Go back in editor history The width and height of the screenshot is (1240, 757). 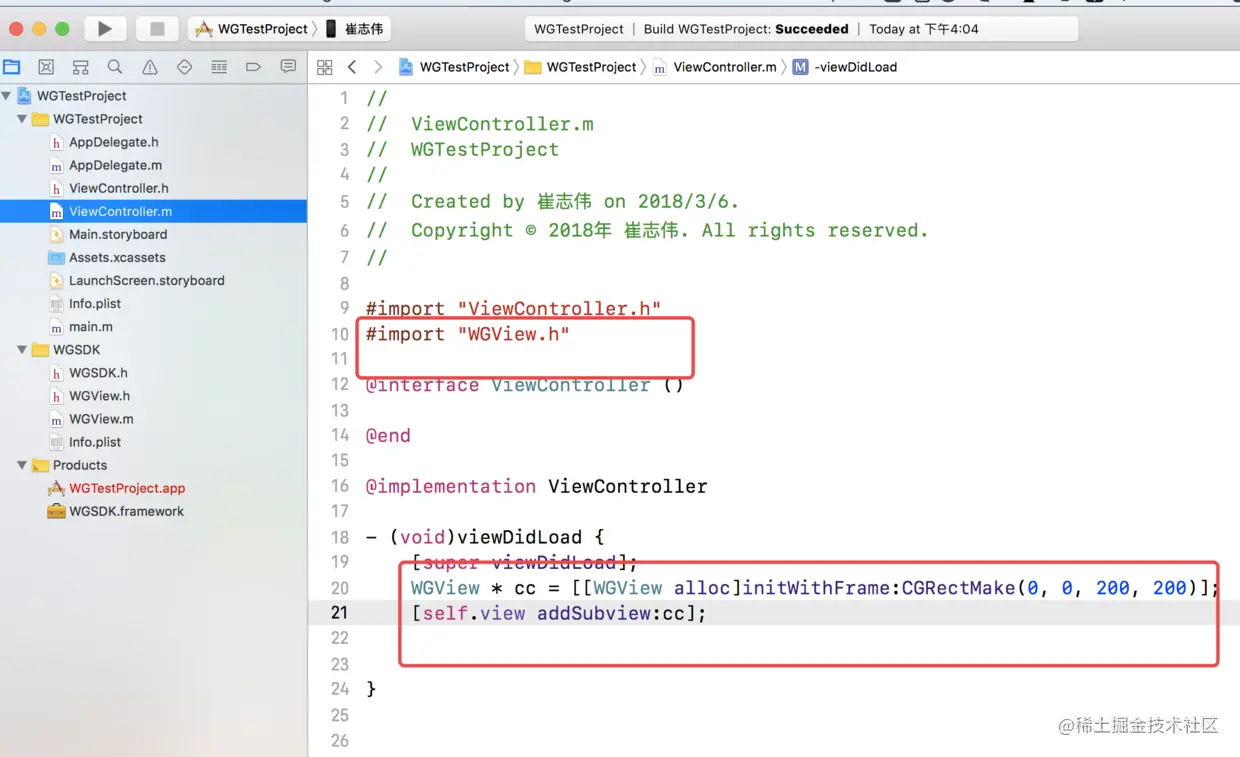pyautogui.click(x=352, y=67)
